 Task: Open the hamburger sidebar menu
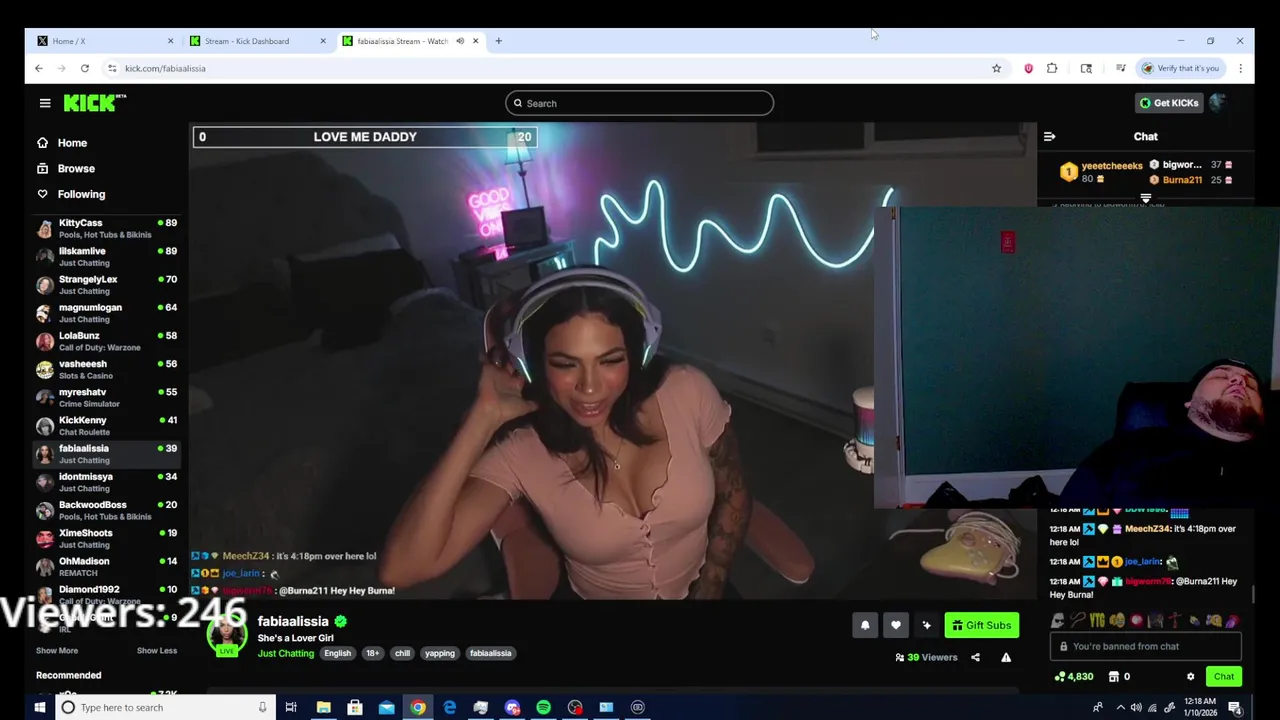pos(45,103)
